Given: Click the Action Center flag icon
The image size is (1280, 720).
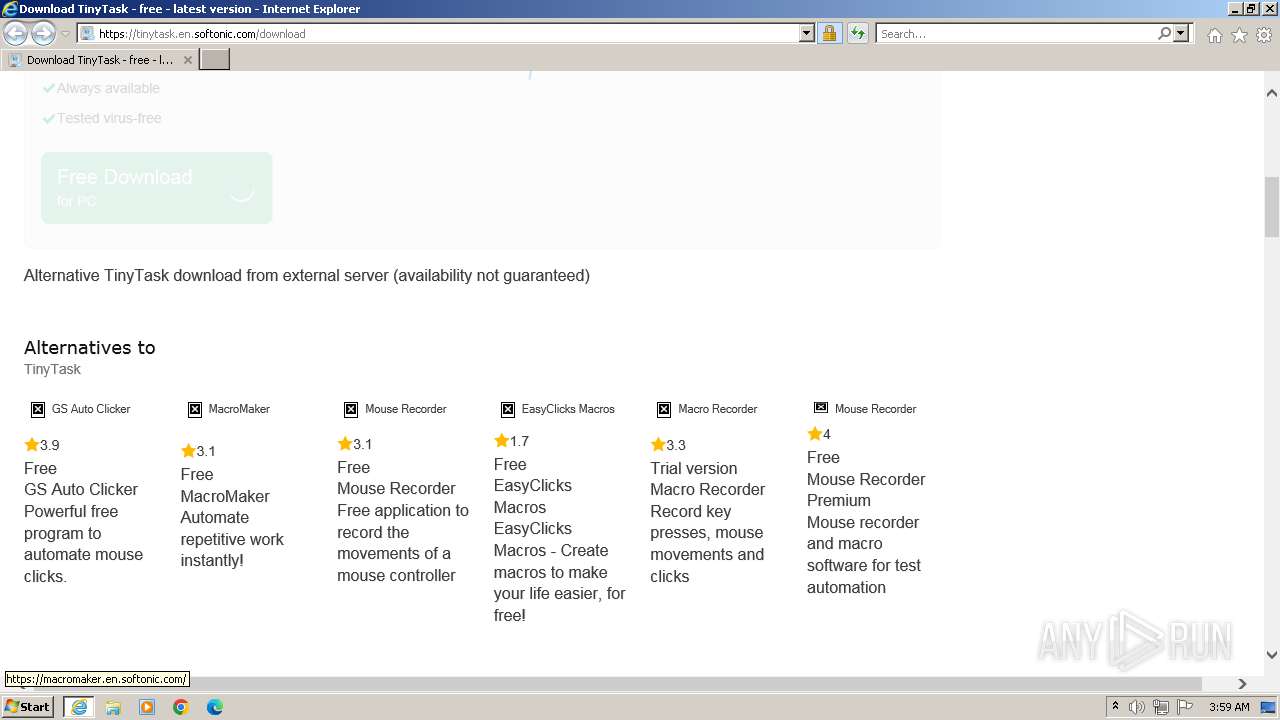Looking at the screenshot, I should (1185, 707).
